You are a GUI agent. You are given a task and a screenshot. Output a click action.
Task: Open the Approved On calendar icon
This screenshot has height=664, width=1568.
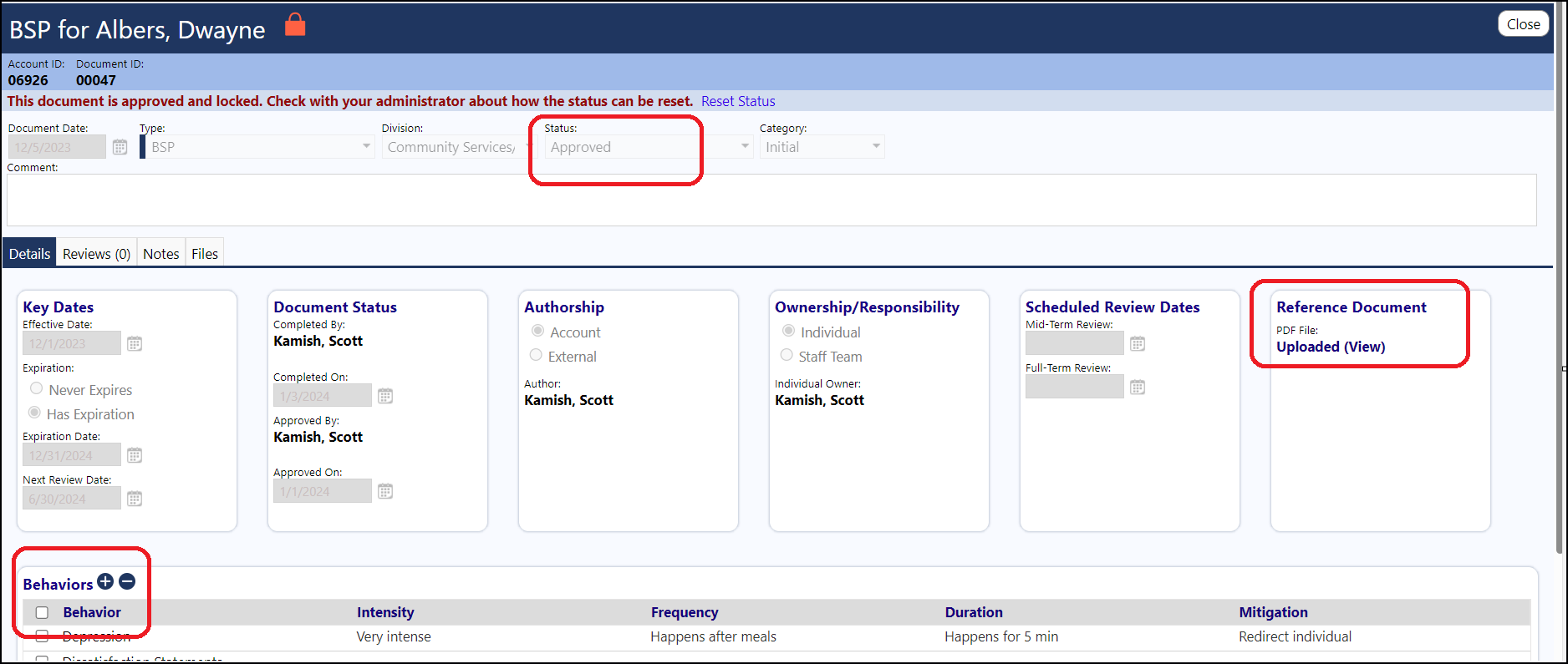pyautogui.click(x=385, y=491)
